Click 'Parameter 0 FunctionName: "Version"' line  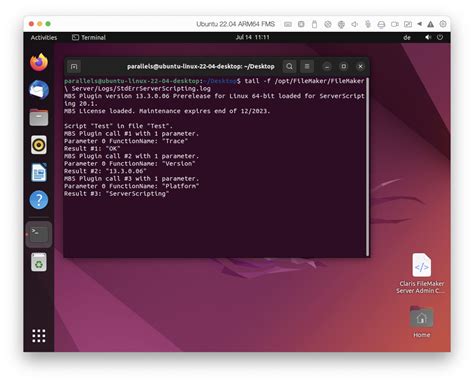[x=130, y=164]
